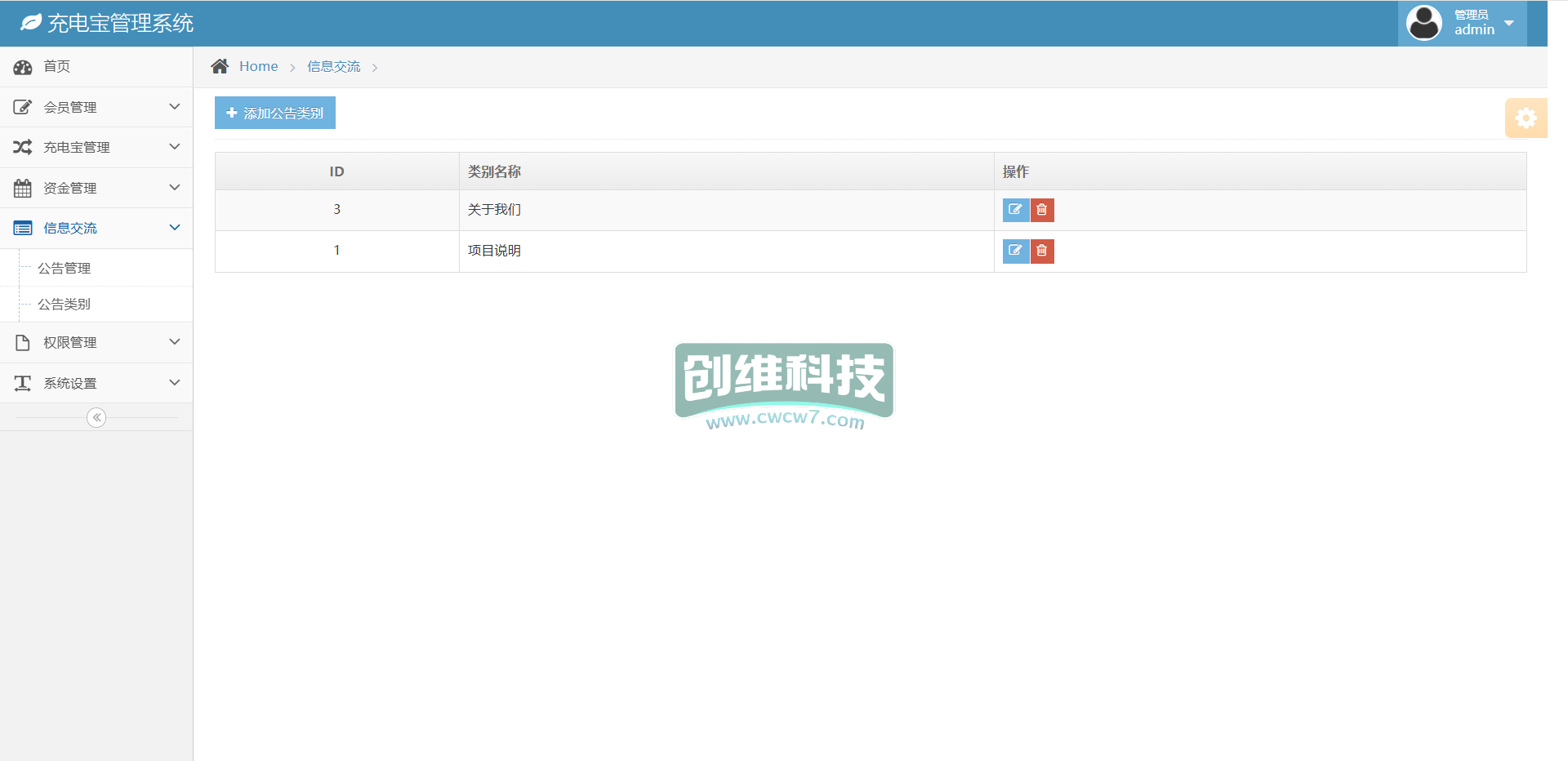The height and width of the screenshot is (761, 1568).
Task: Click the admin user avatar
Action: pos(1423,23)
